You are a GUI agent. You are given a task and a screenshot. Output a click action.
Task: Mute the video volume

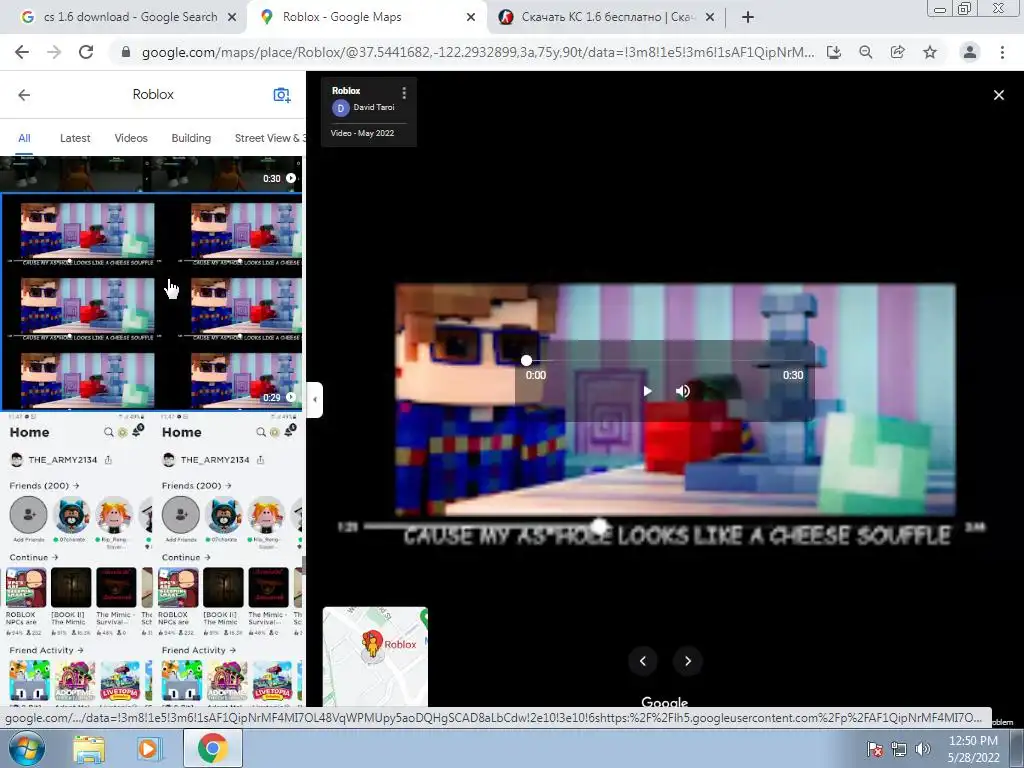click(682, 391)
